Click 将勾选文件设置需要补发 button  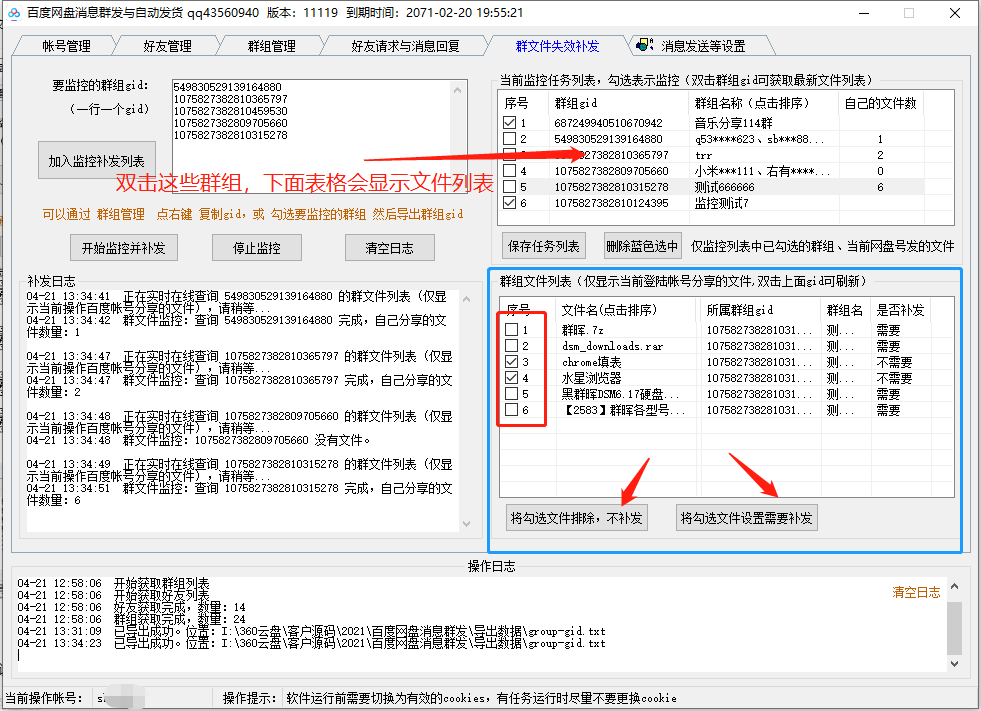point(749,517)
